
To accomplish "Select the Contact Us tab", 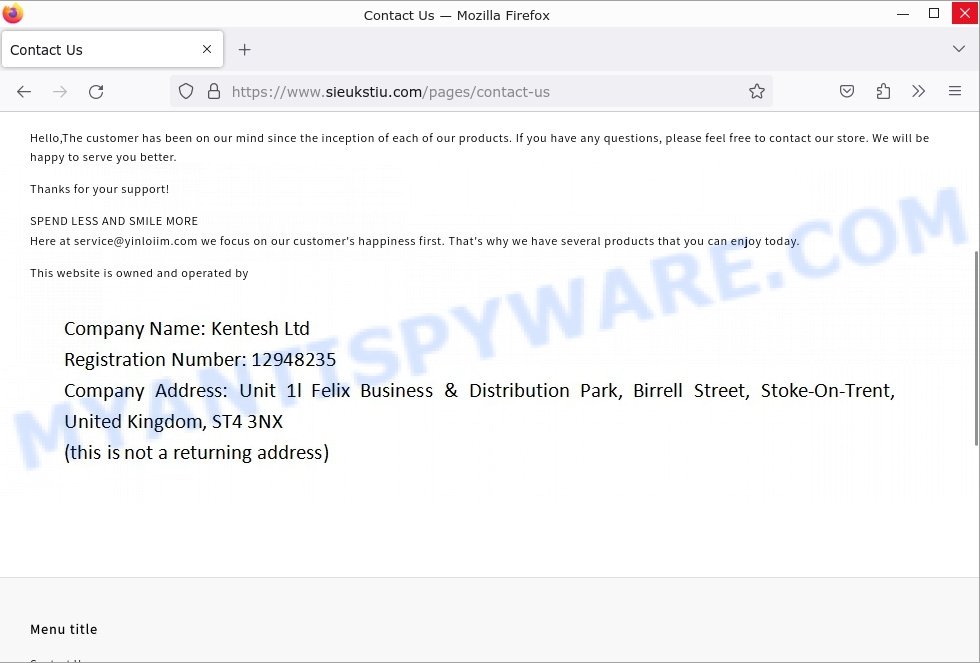I will 112,49.
